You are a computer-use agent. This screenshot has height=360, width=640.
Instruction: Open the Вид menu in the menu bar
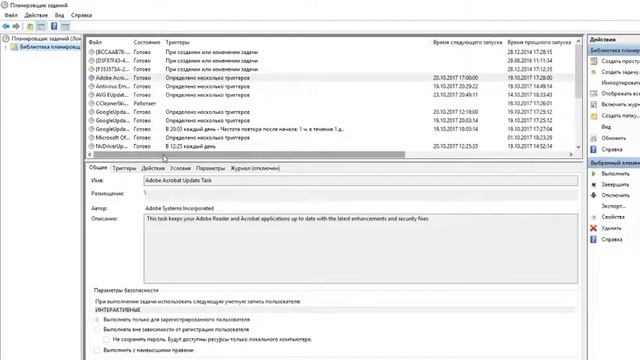coord(60,15)
